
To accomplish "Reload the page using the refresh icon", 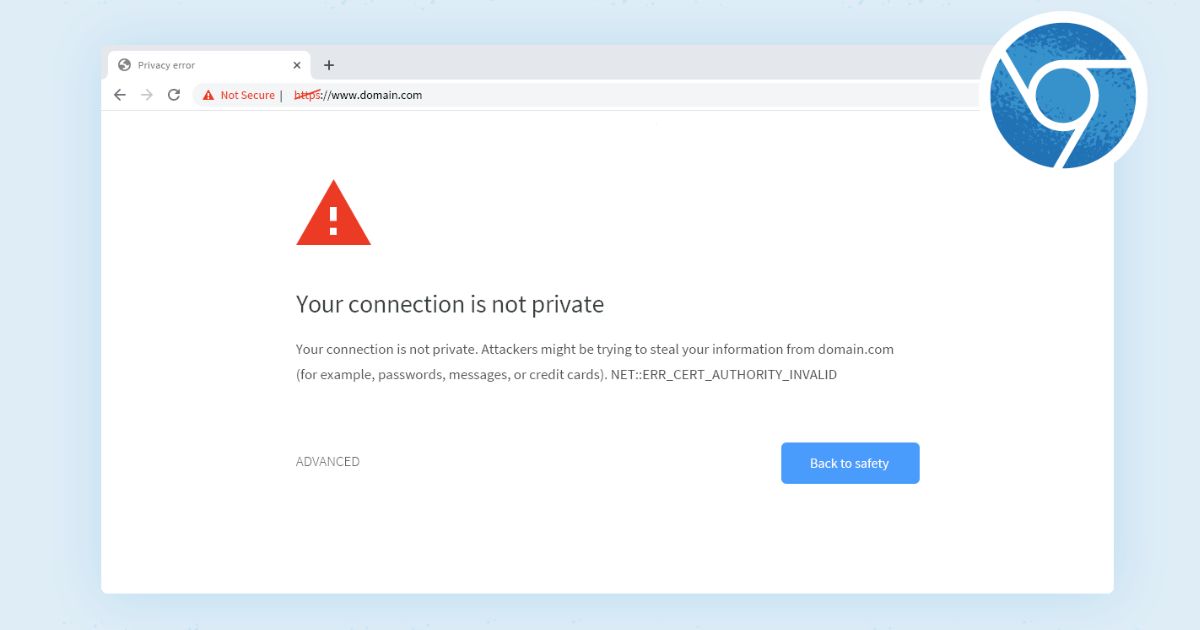I will pos(174,94).
